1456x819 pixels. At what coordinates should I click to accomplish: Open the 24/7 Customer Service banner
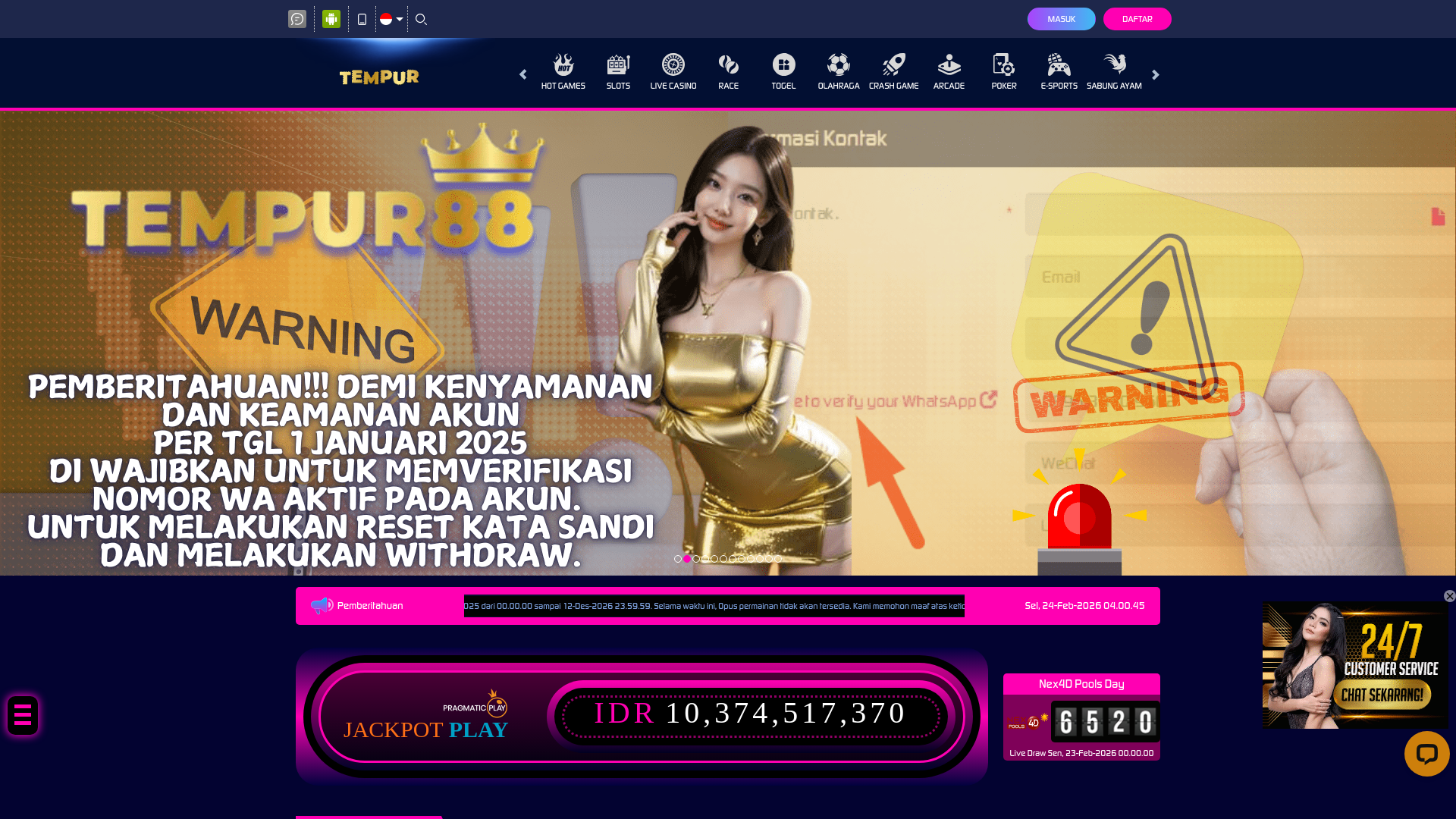click(x=1355, y=666)
